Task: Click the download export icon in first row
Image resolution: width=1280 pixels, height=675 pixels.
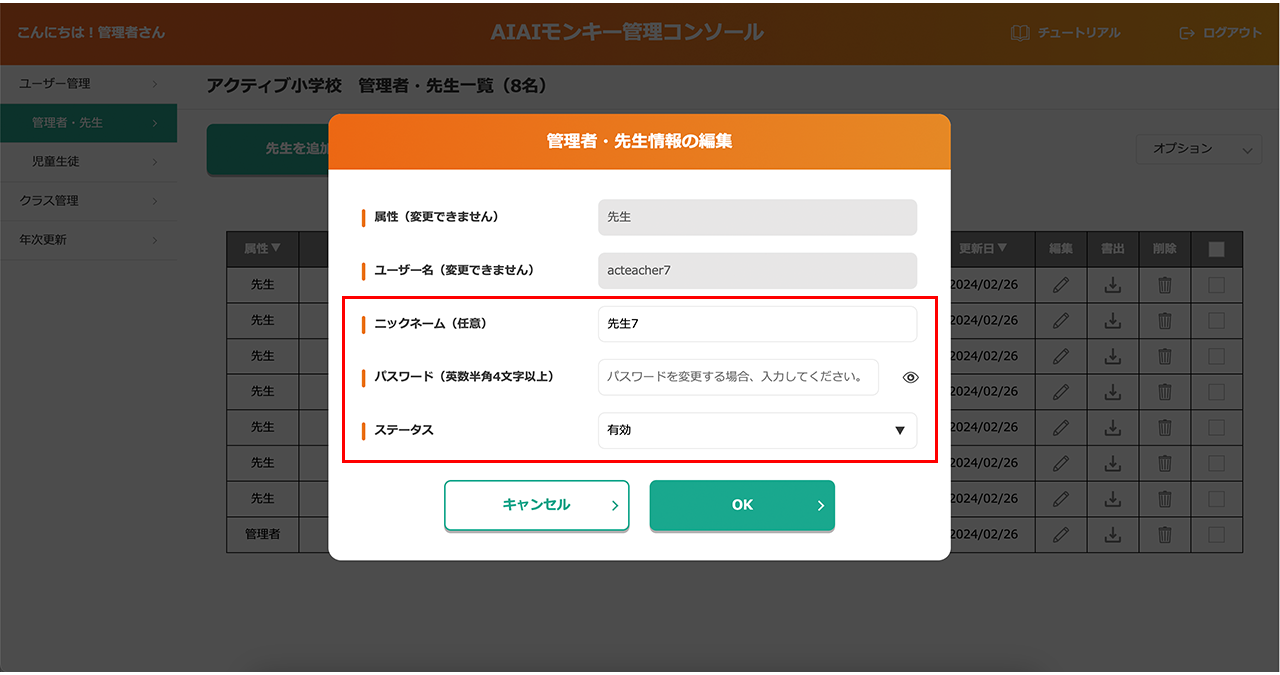Action: 1112,285
